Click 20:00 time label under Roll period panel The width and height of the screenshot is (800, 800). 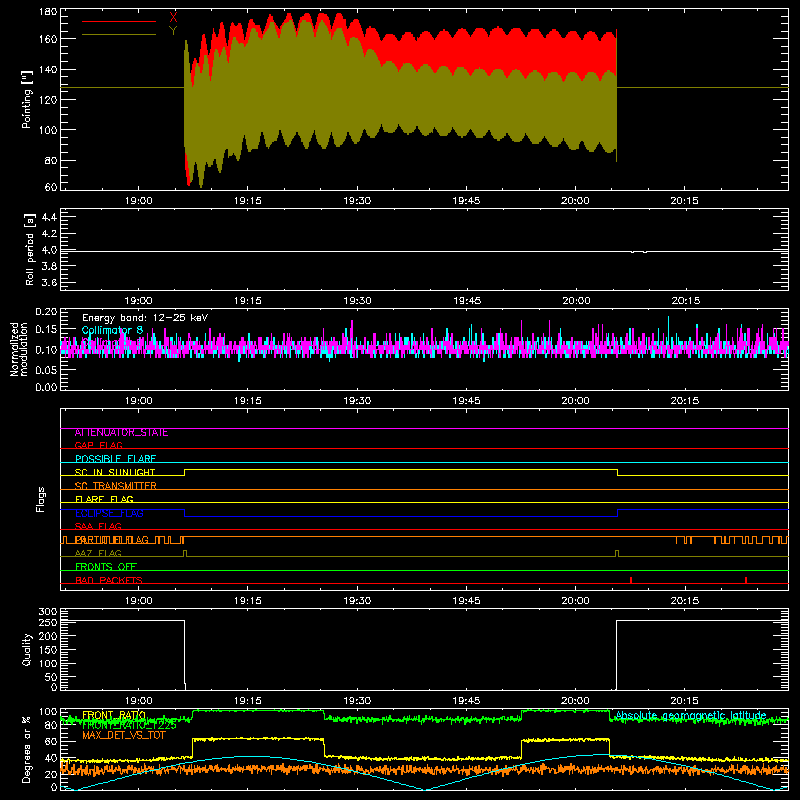coord(576,301)
